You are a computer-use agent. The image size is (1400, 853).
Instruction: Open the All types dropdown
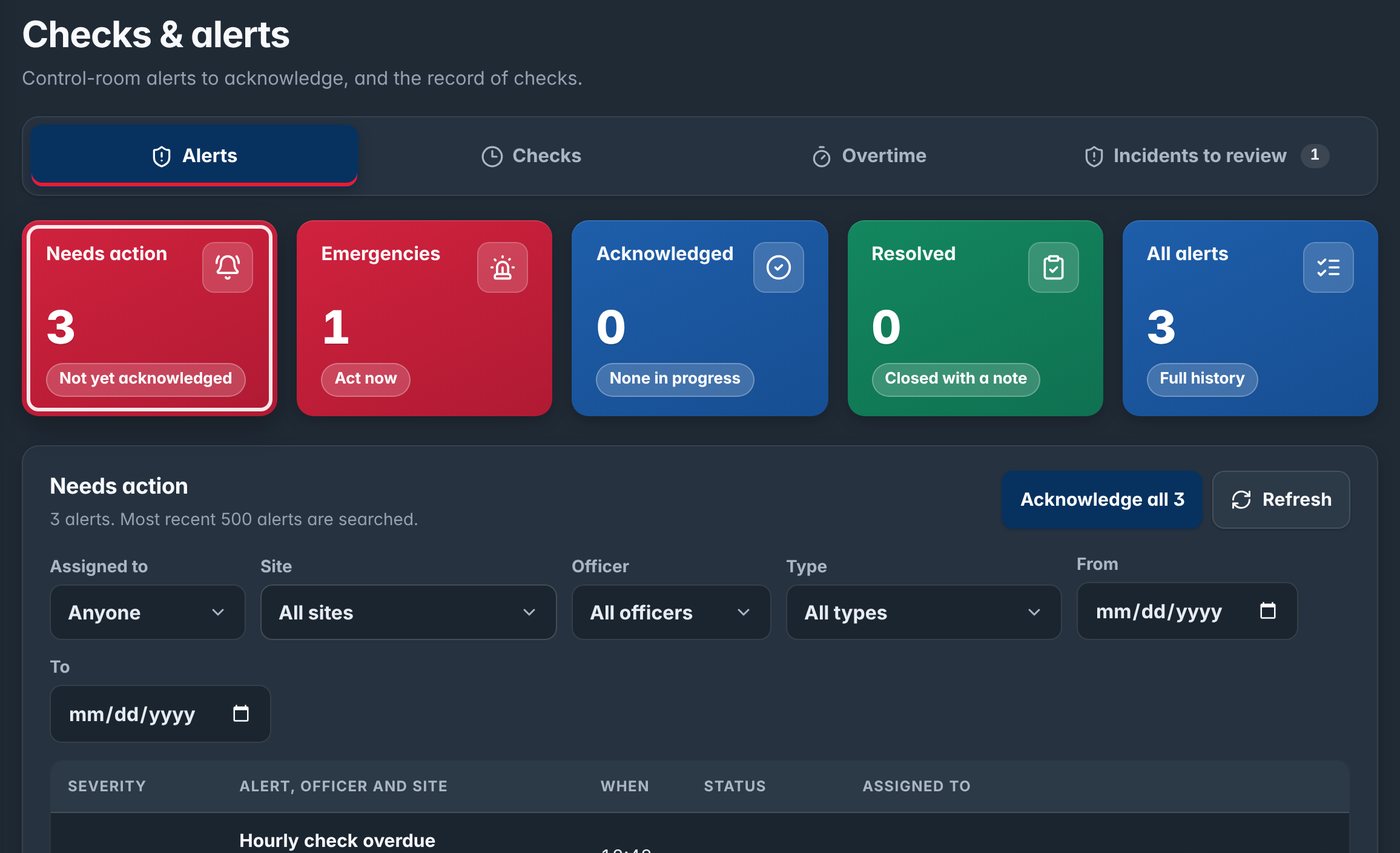tap(924, 612)
